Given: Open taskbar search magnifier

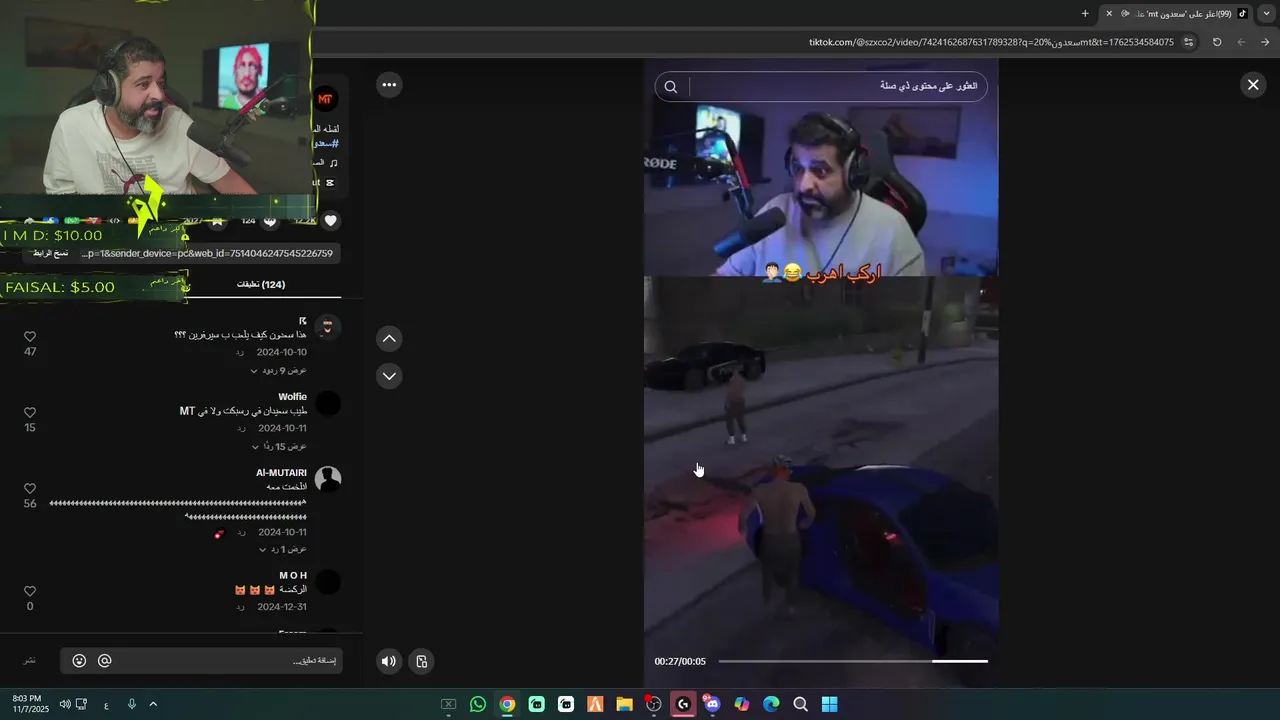Looking at the screenshot, I should (800, 704).
